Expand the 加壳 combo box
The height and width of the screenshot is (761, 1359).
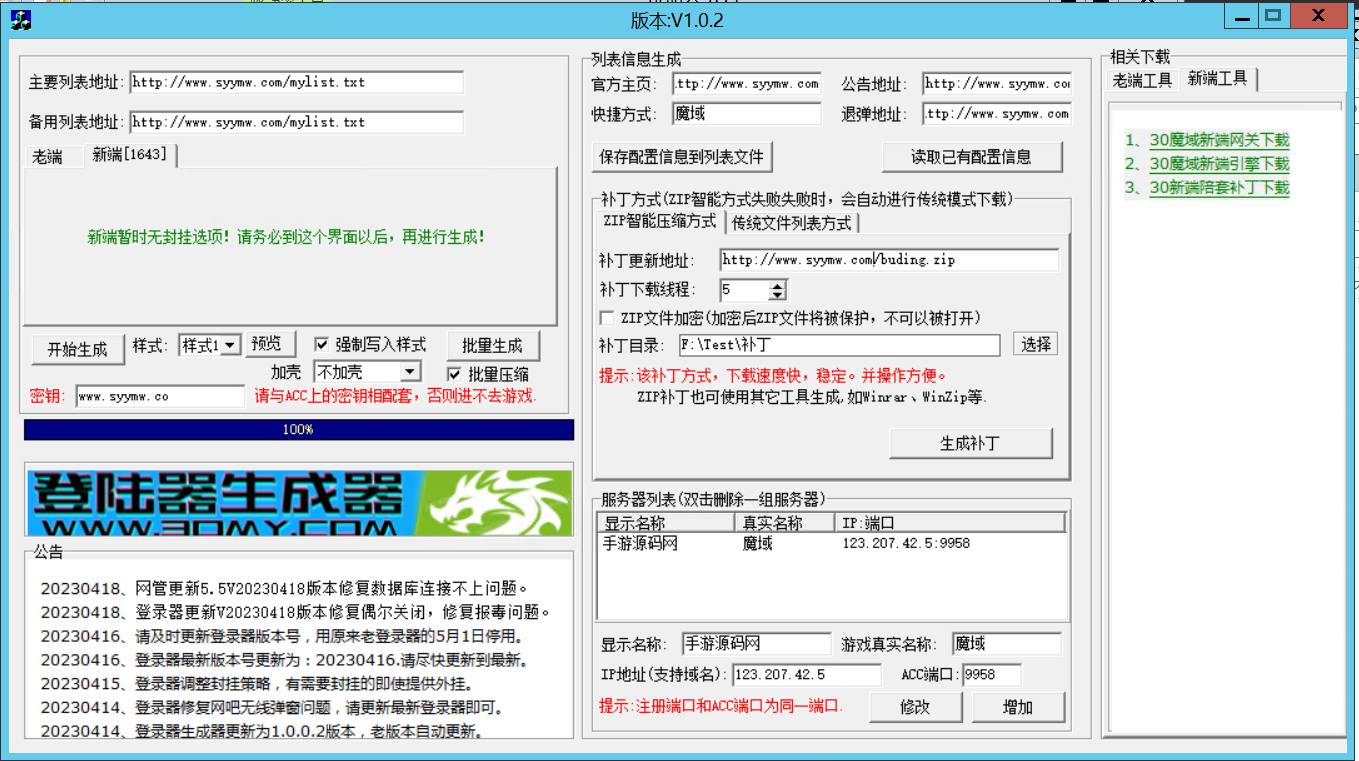pyautogui.click(x=409, y=372)
